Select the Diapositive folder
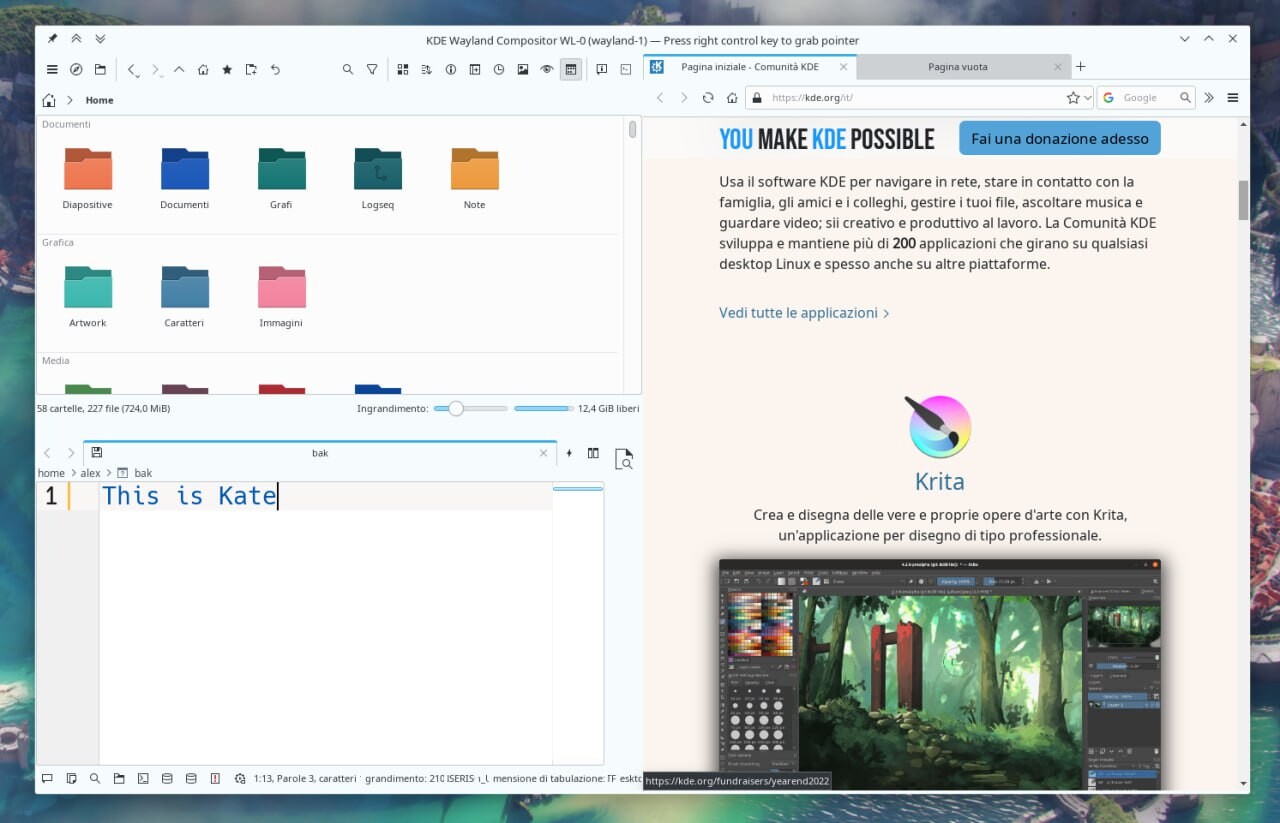This screenshot has height=823, width=1280. click(88, 179)
